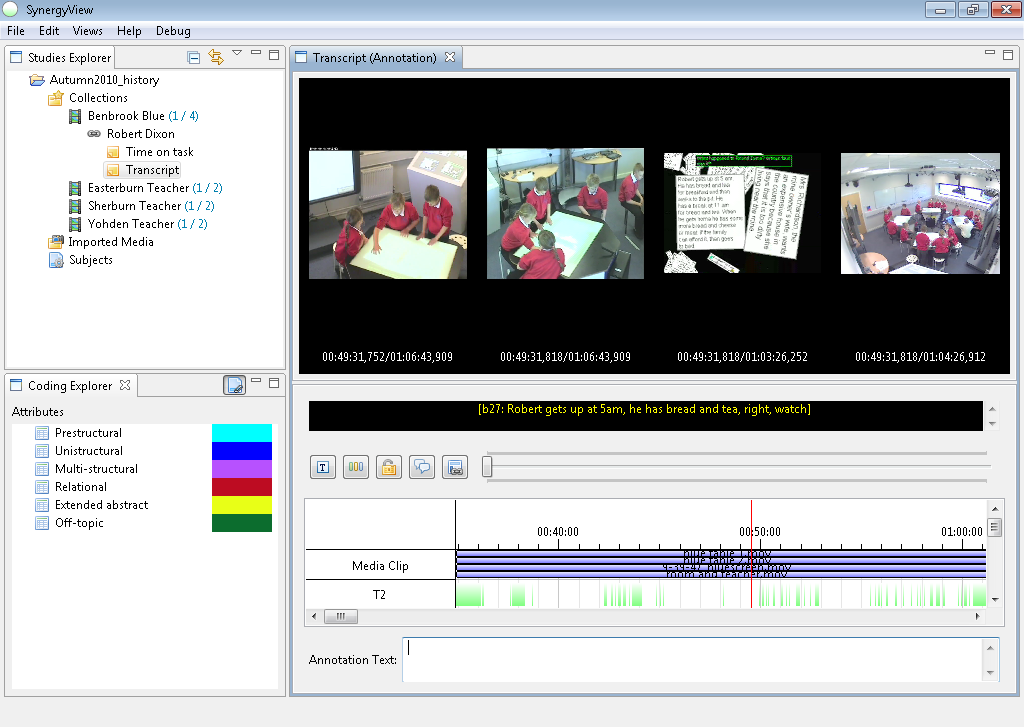Select Easterburn Teacher collection
The image size is (1024, 727).
pyautogui.click(x=137, y=188)
